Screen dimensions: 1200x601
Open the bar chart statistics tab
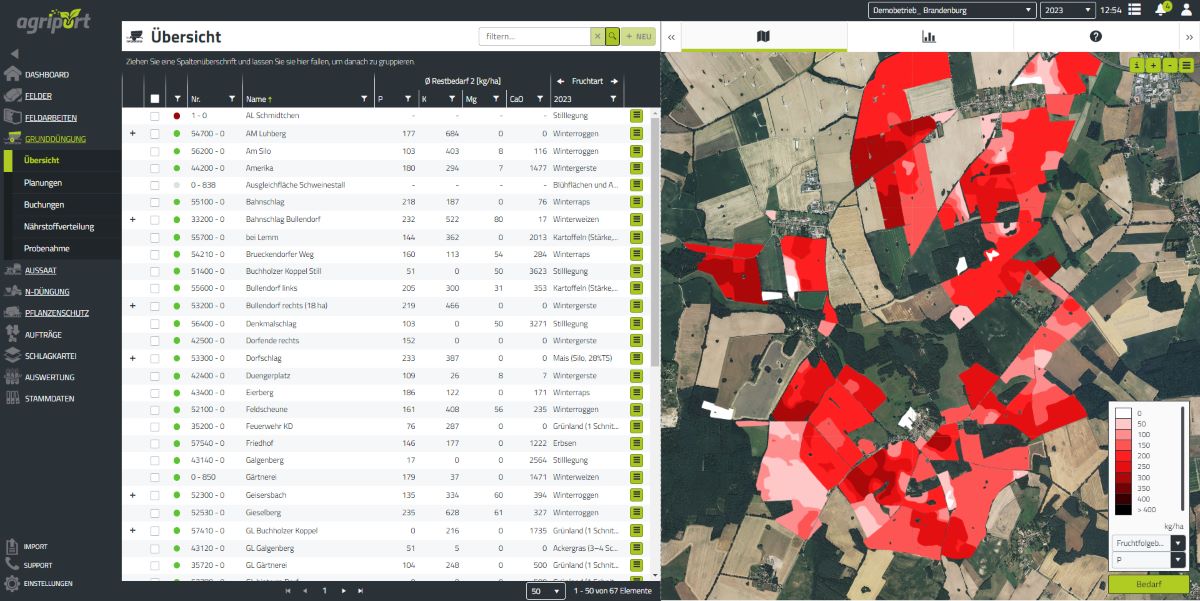click(x=929, y=37)
